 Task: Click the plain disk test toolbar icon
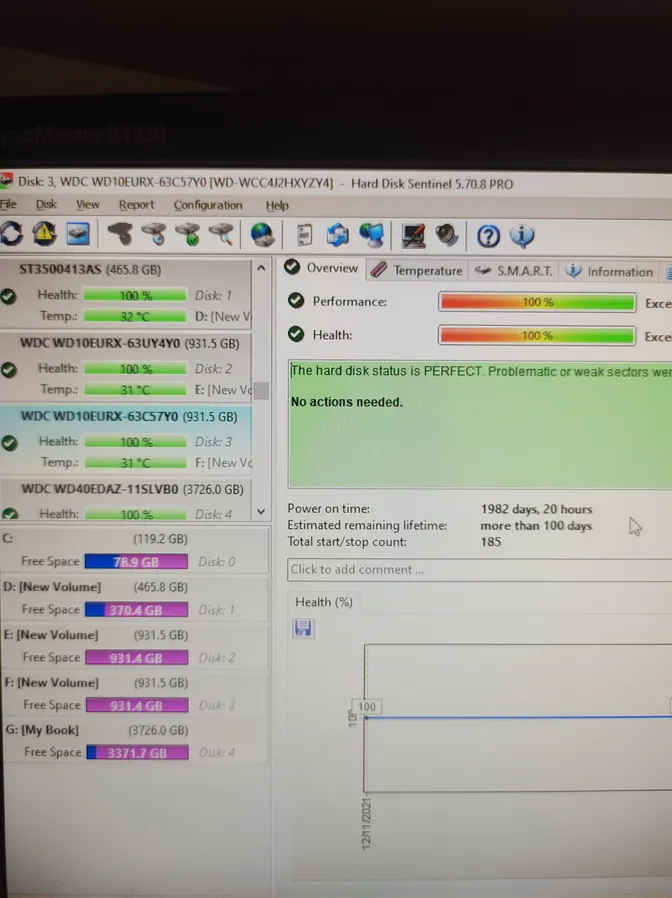[x=120, y=234]
